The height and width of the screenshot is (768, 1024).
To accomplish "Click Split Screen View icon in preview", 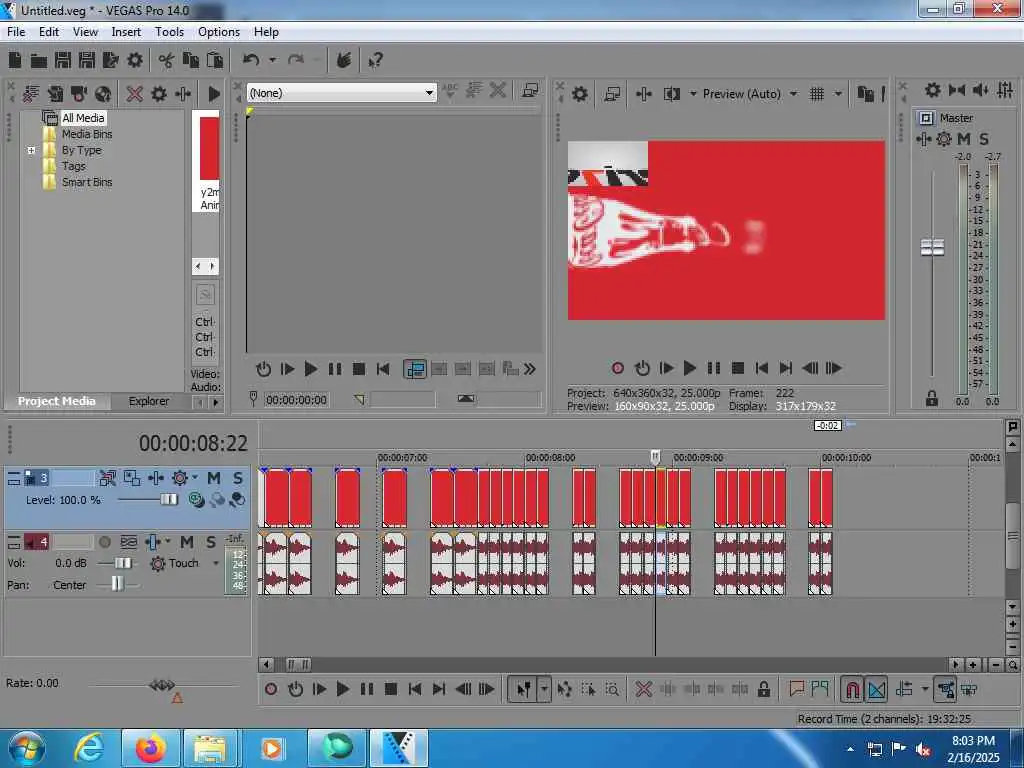I will [x=672, y=94].
